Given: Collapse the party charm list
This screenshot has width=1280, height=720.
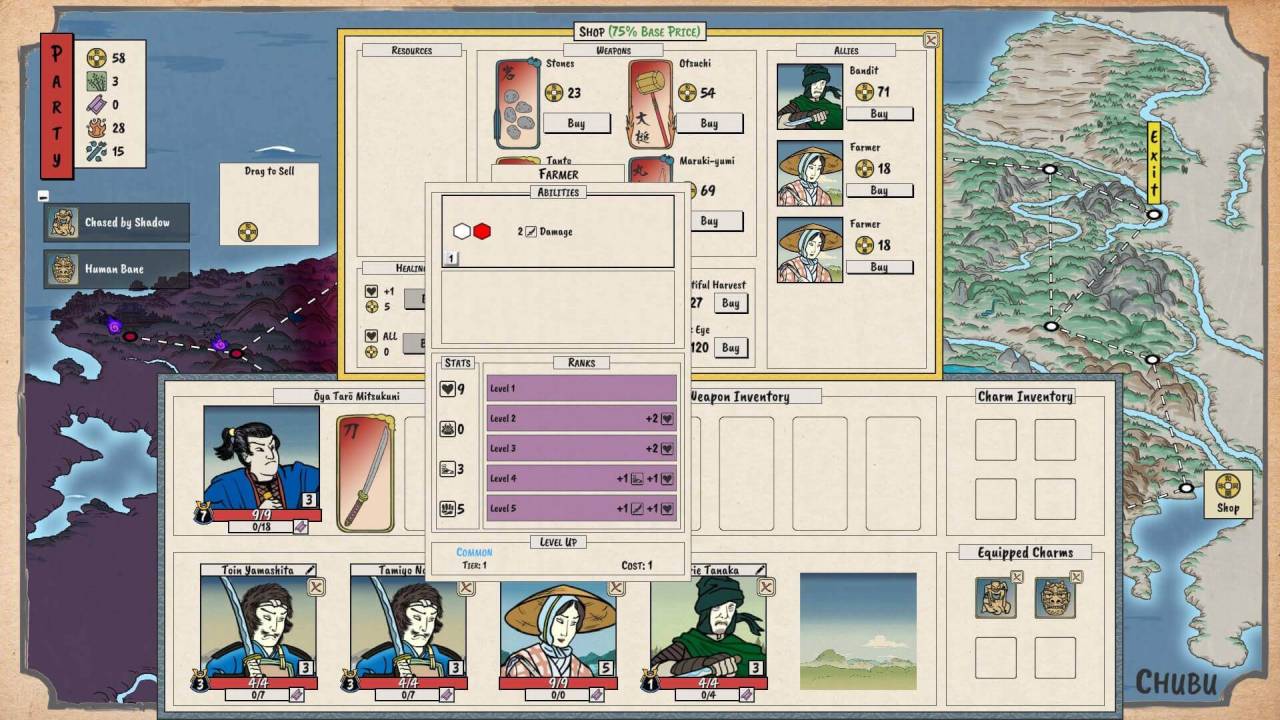Looking at the screenshot, I should [x=44, y=197].
